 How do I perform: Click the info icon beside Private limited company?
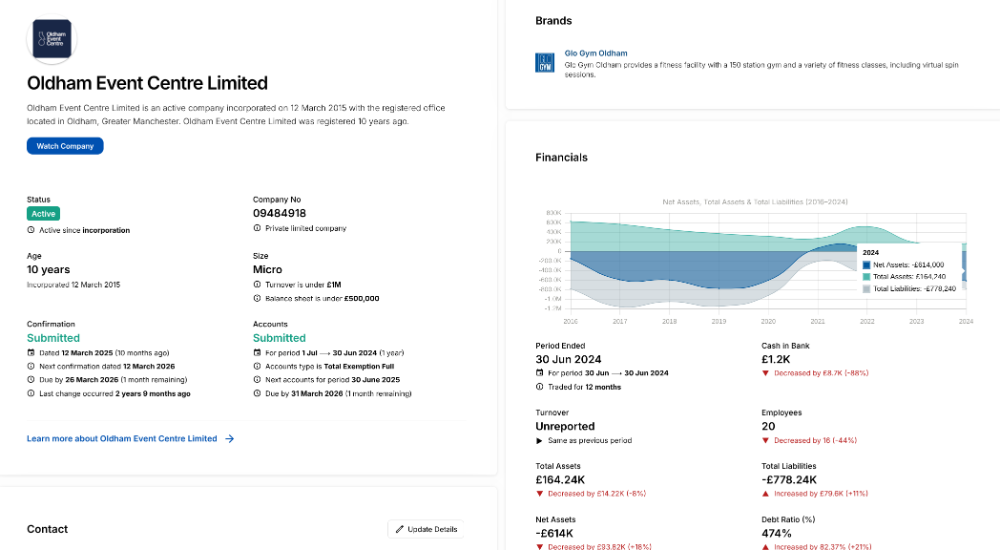coord(257,228)
